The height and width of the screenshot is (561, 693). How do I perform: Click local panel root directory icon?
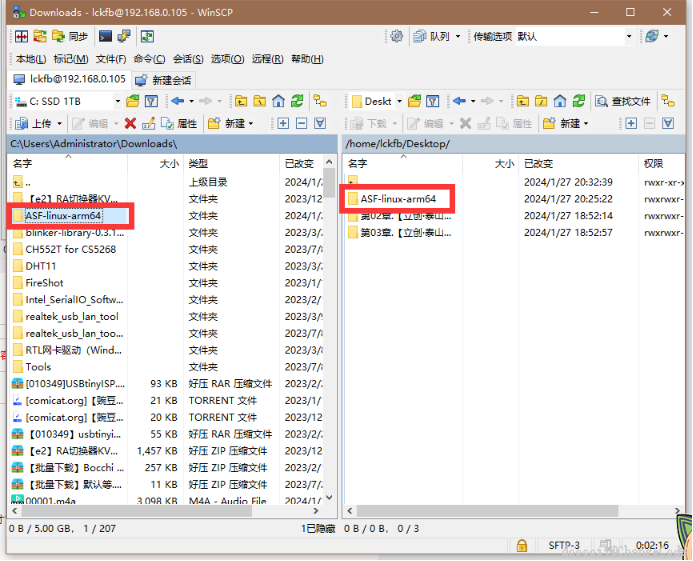coord(259,101)
